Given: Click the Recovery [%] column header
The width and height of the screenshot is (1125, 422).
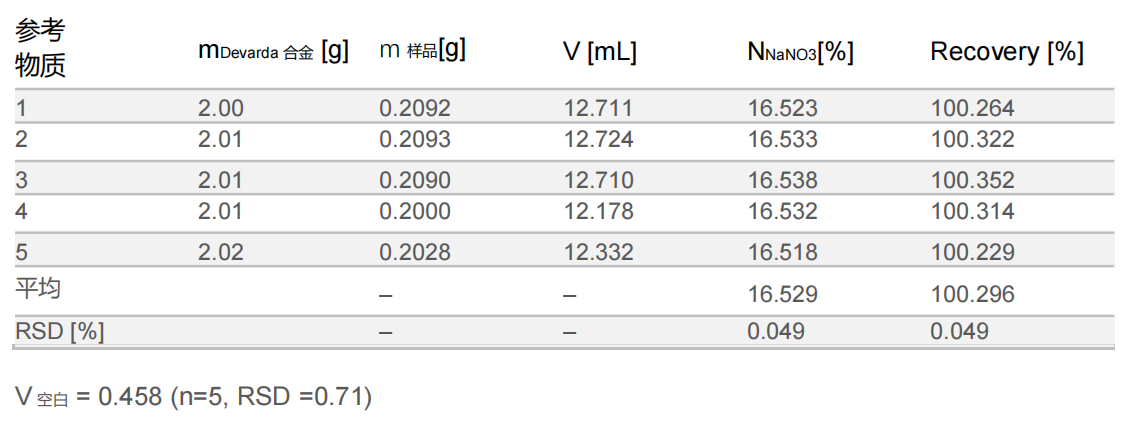Looking at the screenshot, I should 1006,52.
